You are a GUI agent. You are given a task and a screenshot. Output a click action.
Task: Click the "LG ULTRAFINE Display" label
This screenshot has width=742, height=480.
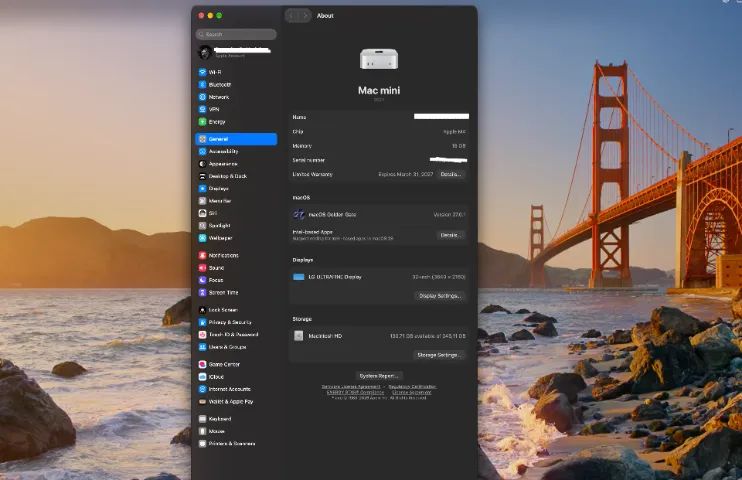coord(335,277)
